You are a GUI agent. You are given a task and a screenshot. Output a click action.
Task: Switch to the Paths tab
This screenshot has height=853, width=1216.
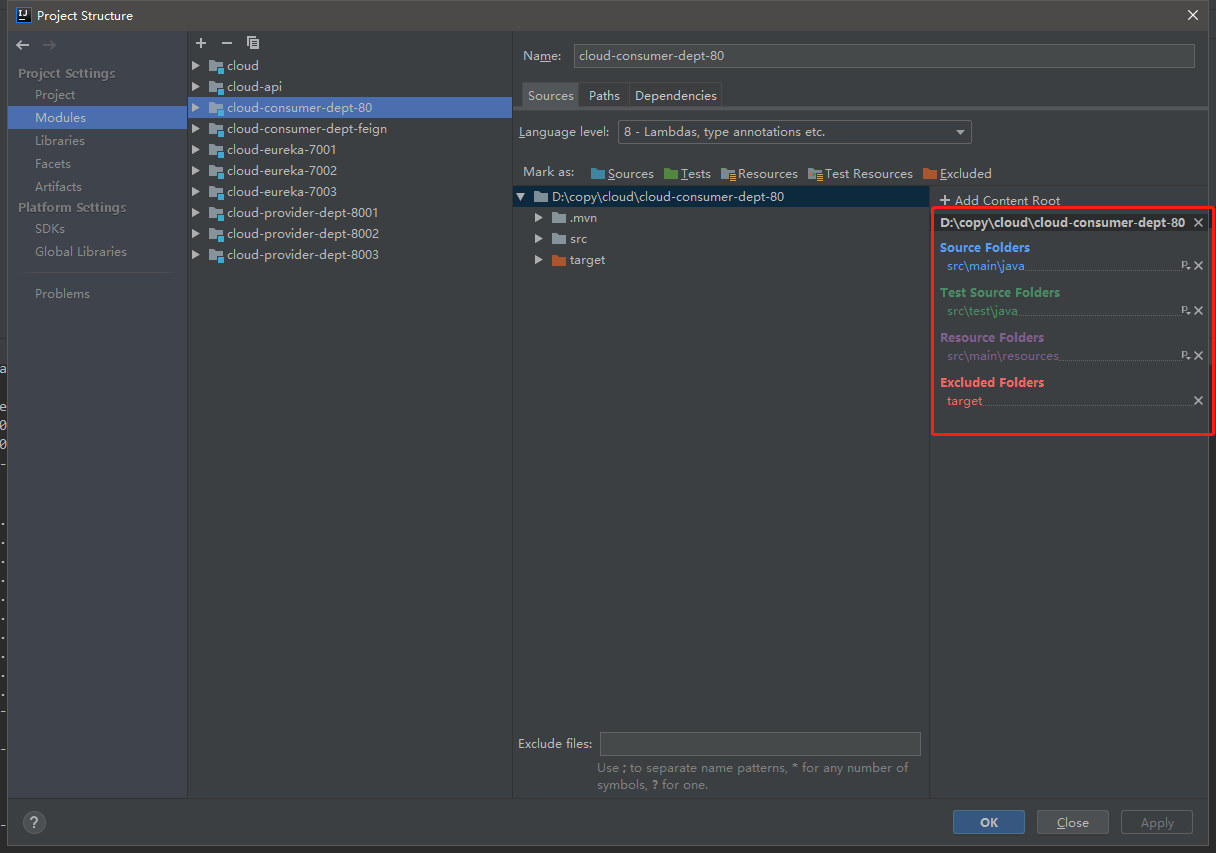click(x=604, y=96)
